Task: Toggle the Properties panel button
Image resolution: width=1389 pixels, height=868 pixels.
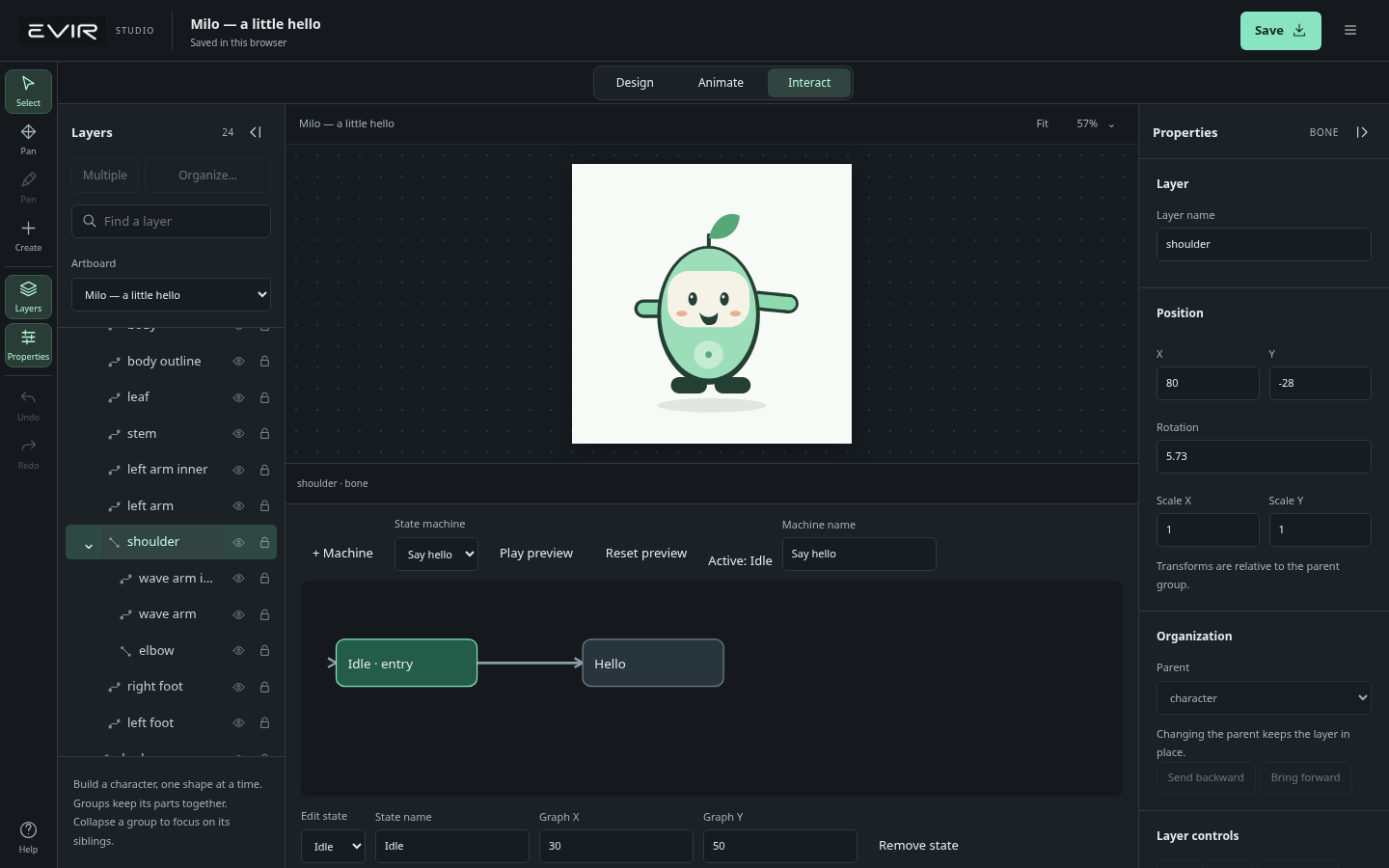Action: (28, 345)
